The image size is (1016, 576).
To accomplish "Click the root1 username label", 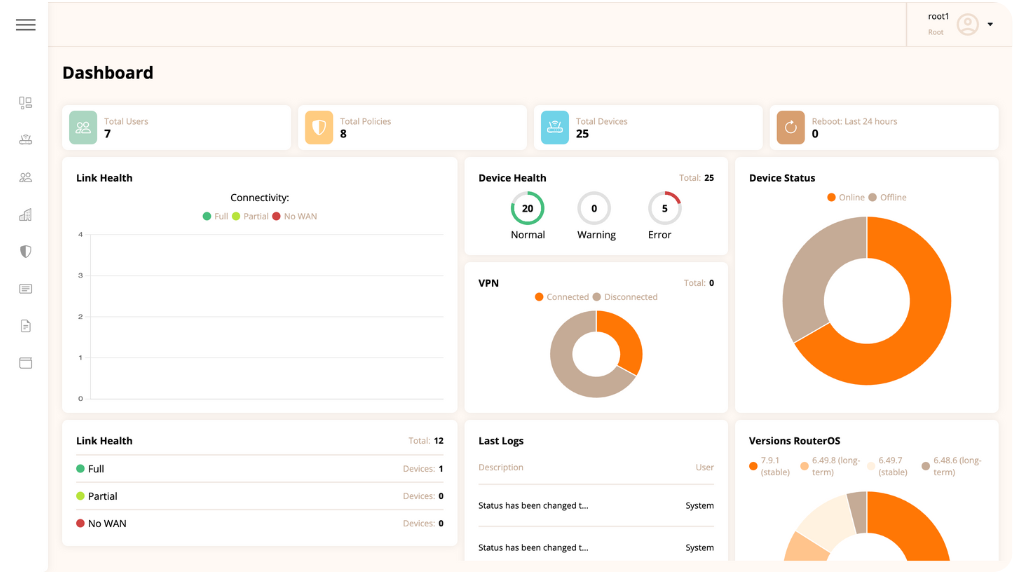I will pos(938,17).
